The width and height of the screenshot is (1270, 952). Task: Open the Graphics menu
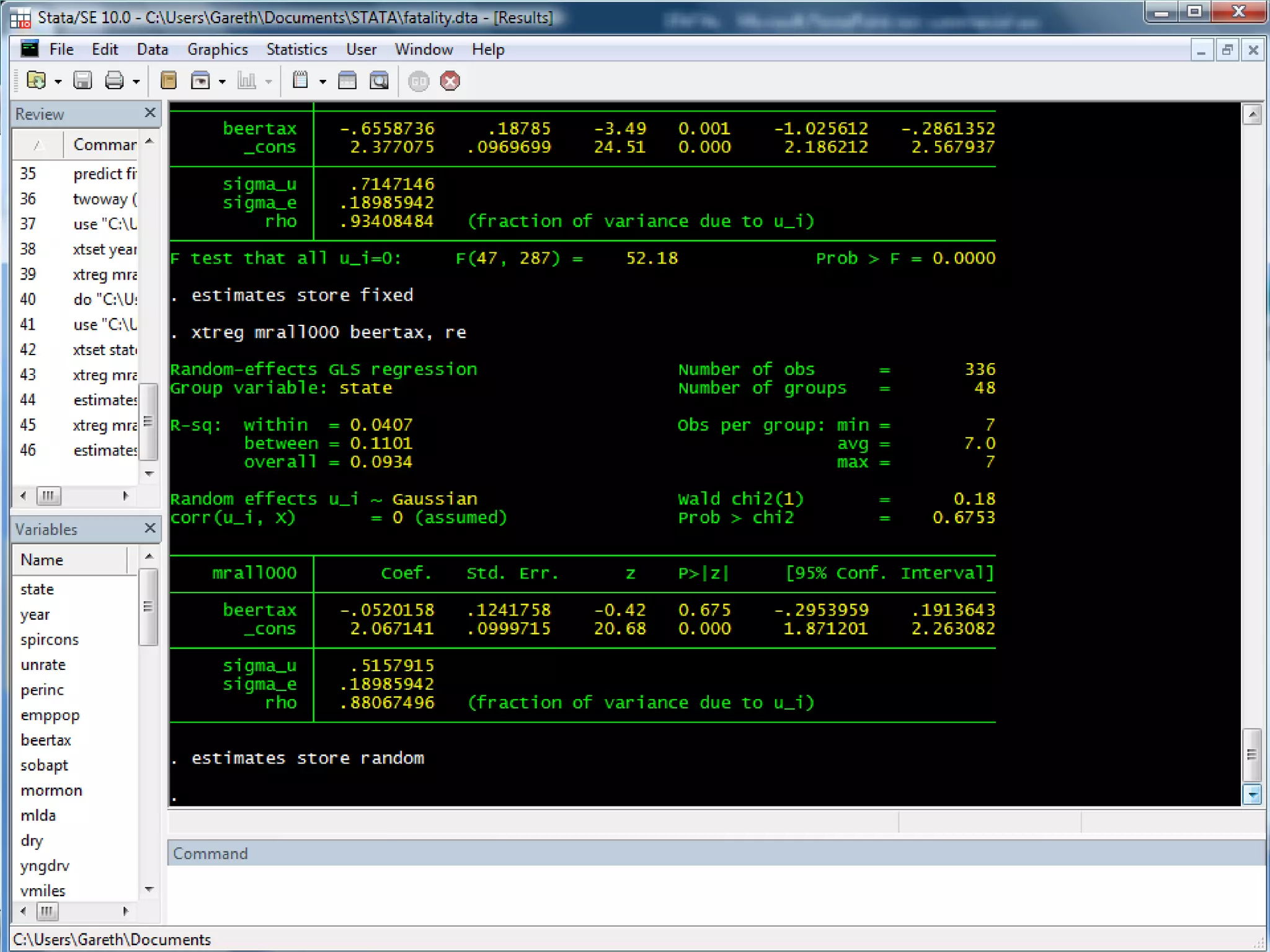point(217,50)
